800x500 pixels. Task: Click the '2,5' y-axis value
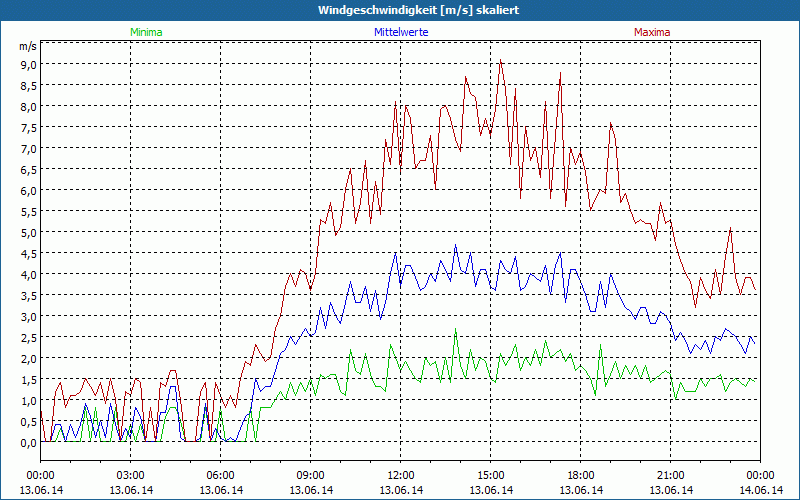(x=29, y=338)
